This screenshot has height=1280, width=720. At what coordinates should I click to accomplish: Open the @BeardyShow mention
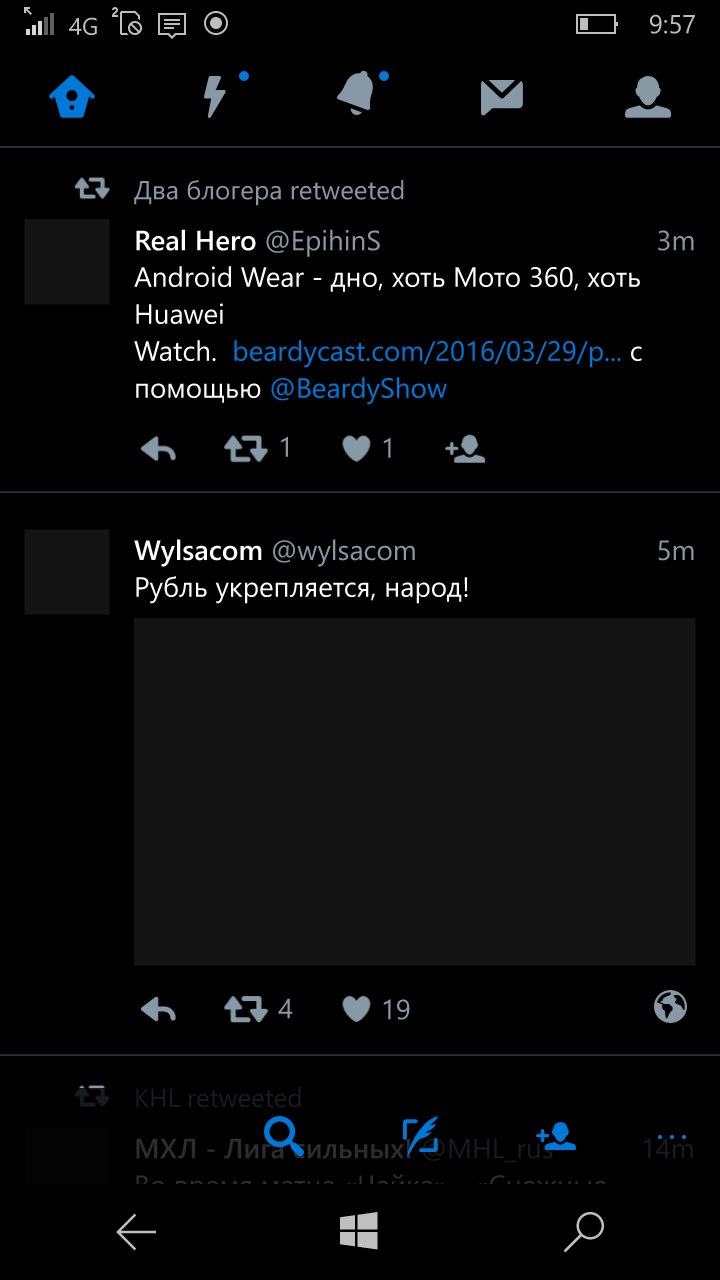[x=358, y=389]
